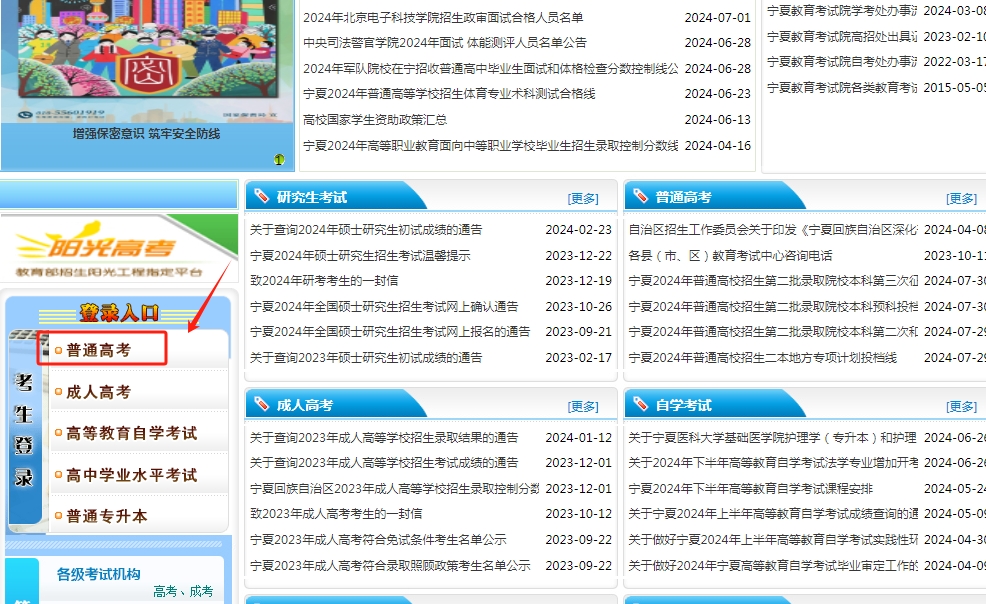Image resolution: width=986 pixels, height=604 pixels.
Task: Open the 各级考试机构 panel
Action: click(98, 574)
